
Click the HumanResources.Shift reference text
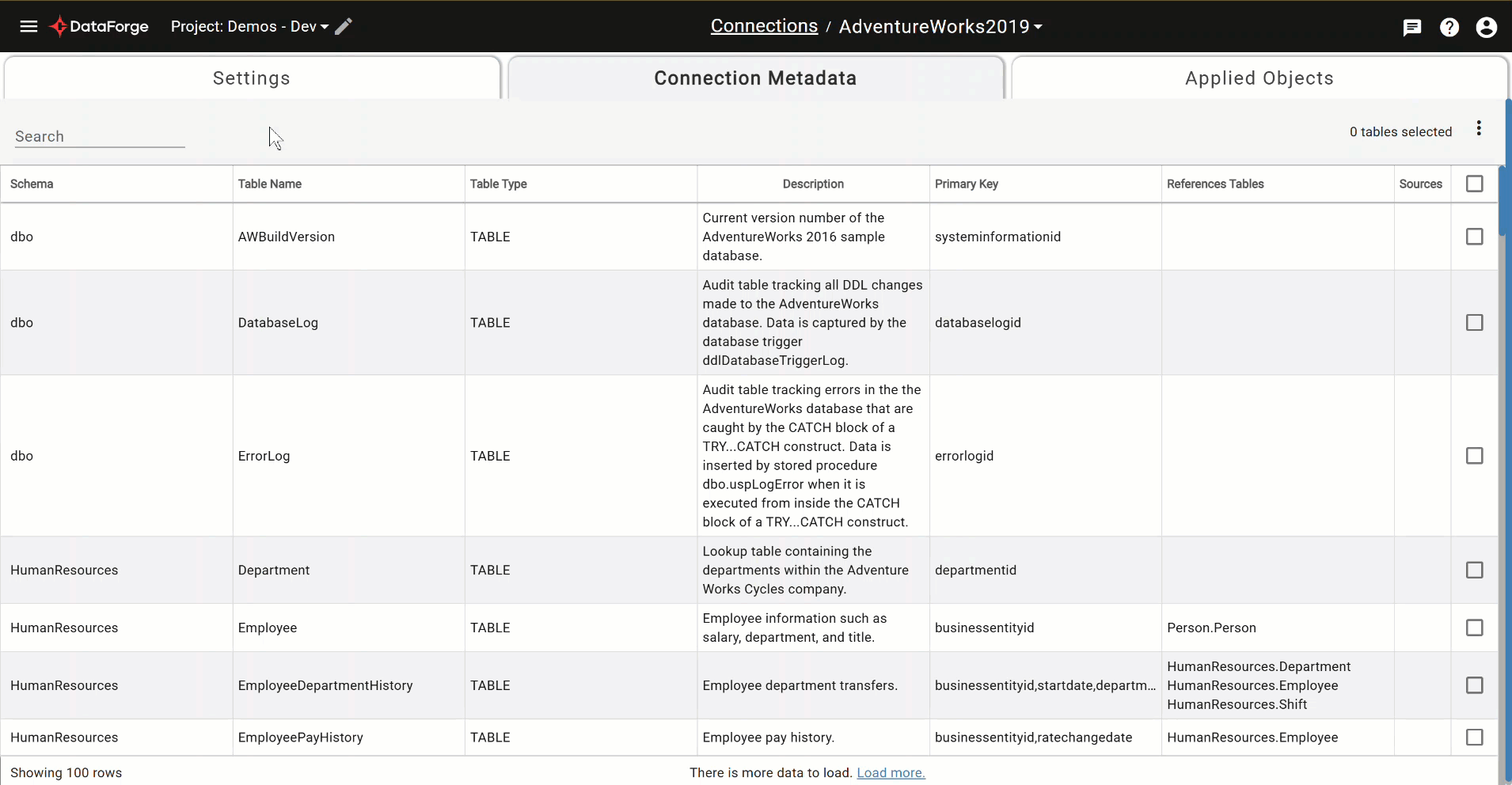[1237, 704]
